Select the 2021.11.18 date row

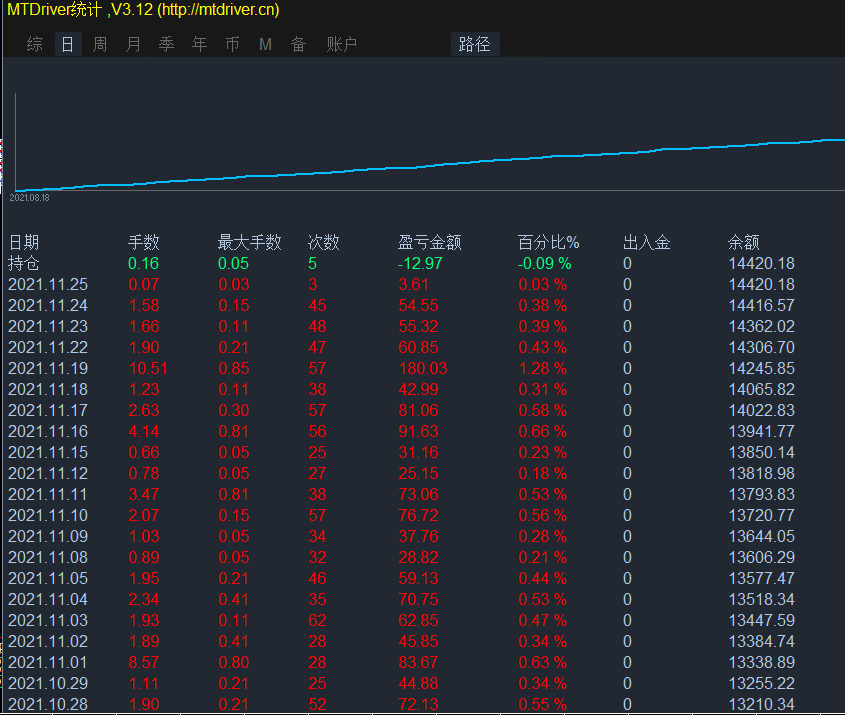pyautogui.click(x=48, y=390)
